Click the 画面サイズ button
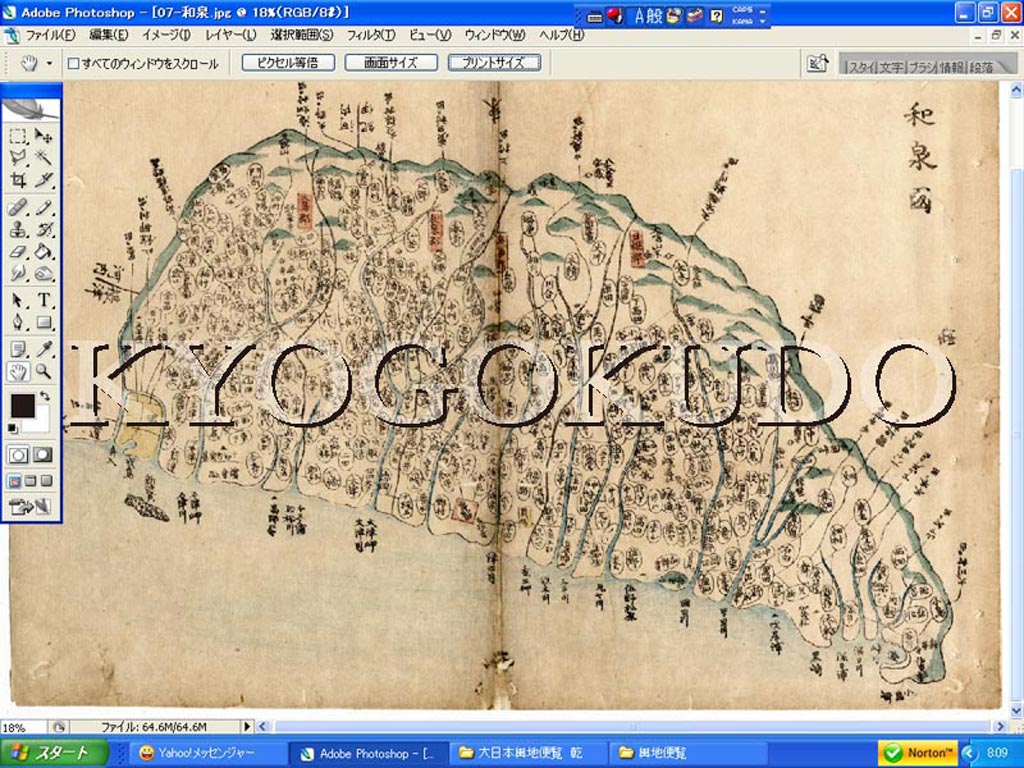Viewport: 1024px width, 768px height. 391,63
